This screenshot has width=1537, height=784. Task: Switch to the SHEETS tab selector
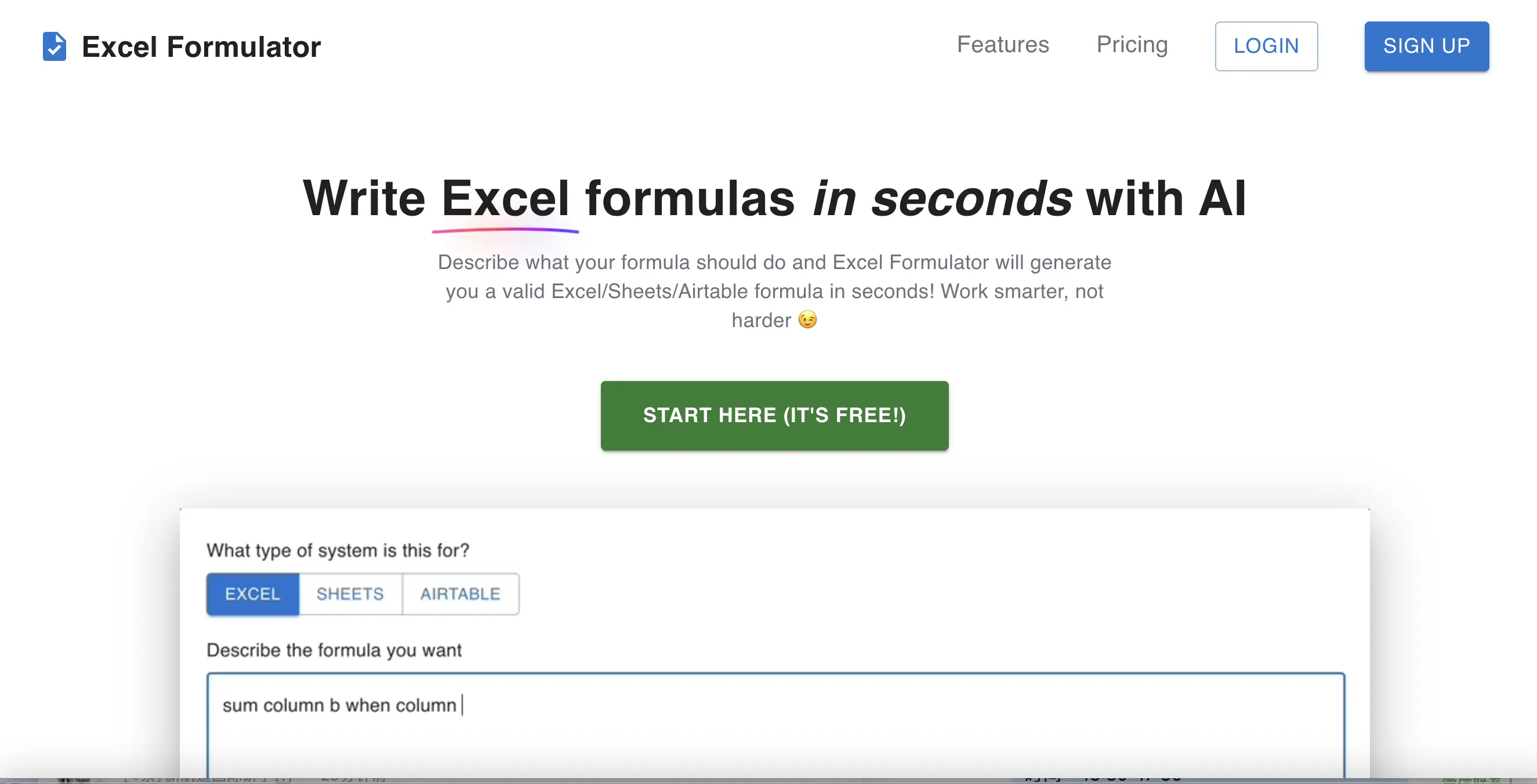coord(349,594)
